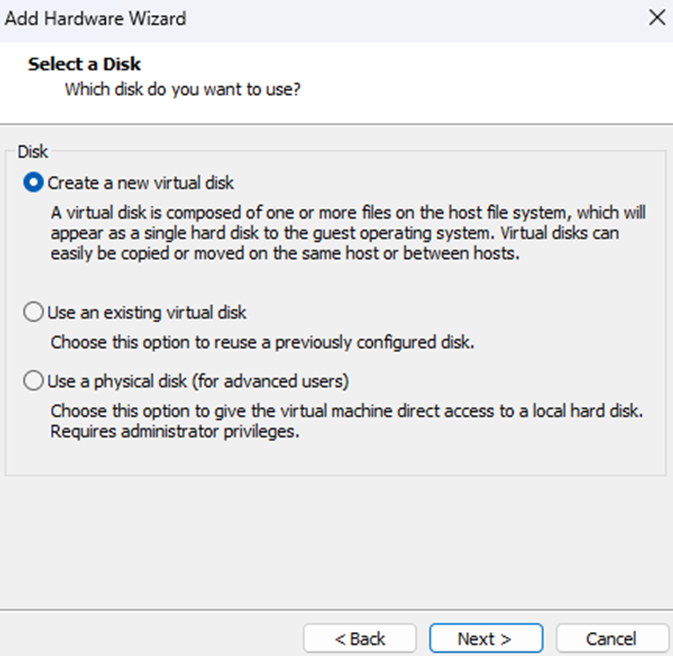Click the Use an existing virtual disk label text
This screenshot has width=673, height=656.
point(147,313)
